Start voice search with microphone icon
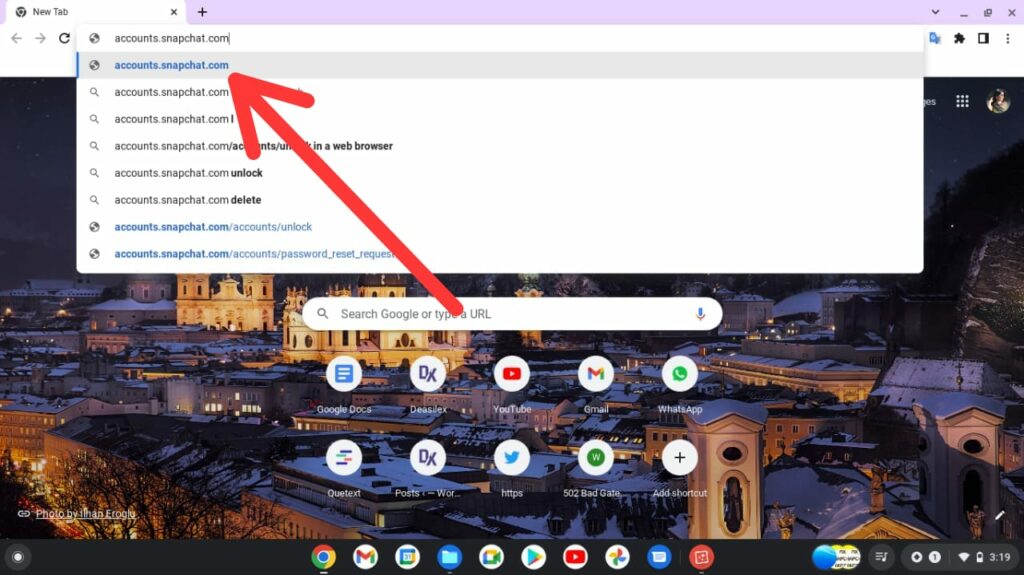Viewport: 1024px width, 575px height. coord(700,314)
